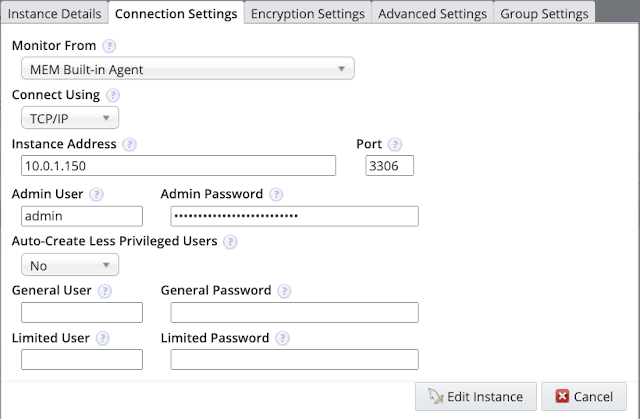Click the Instance Address input field
Screen dimensions: 640x419
click(x=178, y=166)
